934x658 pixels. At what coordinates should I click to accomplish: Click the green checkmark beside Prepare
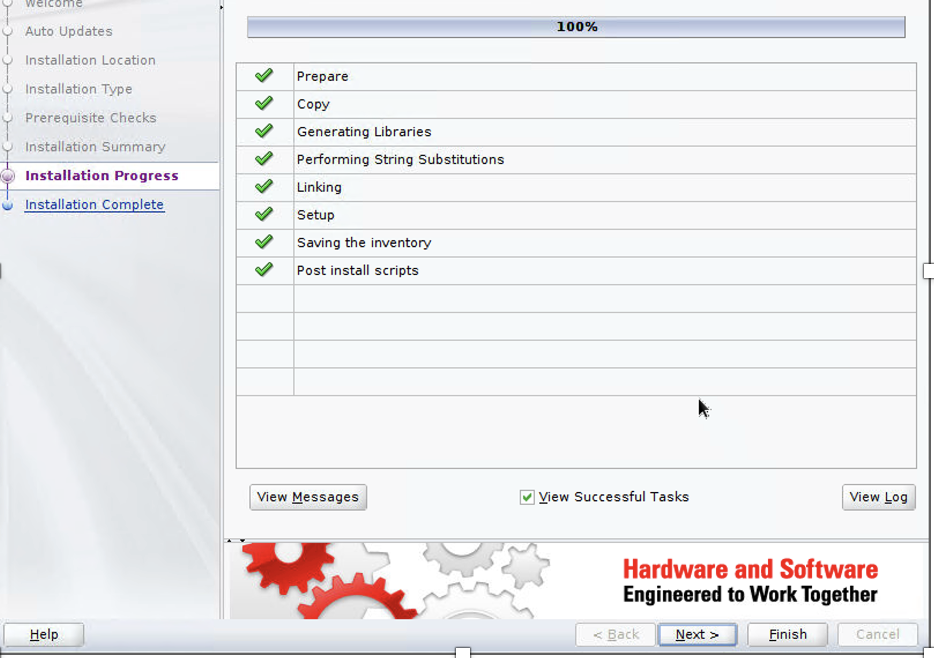coord(264,76)
